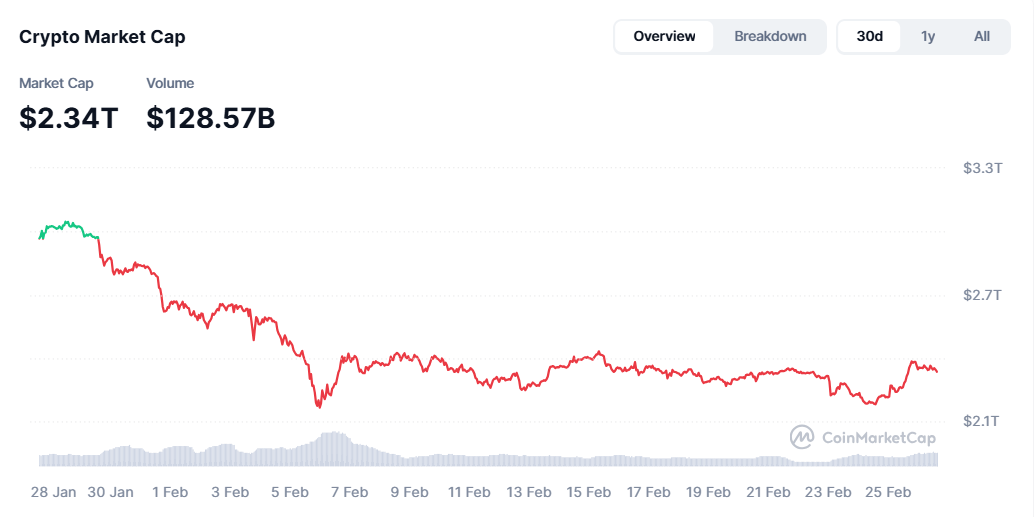Click the 25 Feb date label
1034x517 pixels.
[888, 492]
